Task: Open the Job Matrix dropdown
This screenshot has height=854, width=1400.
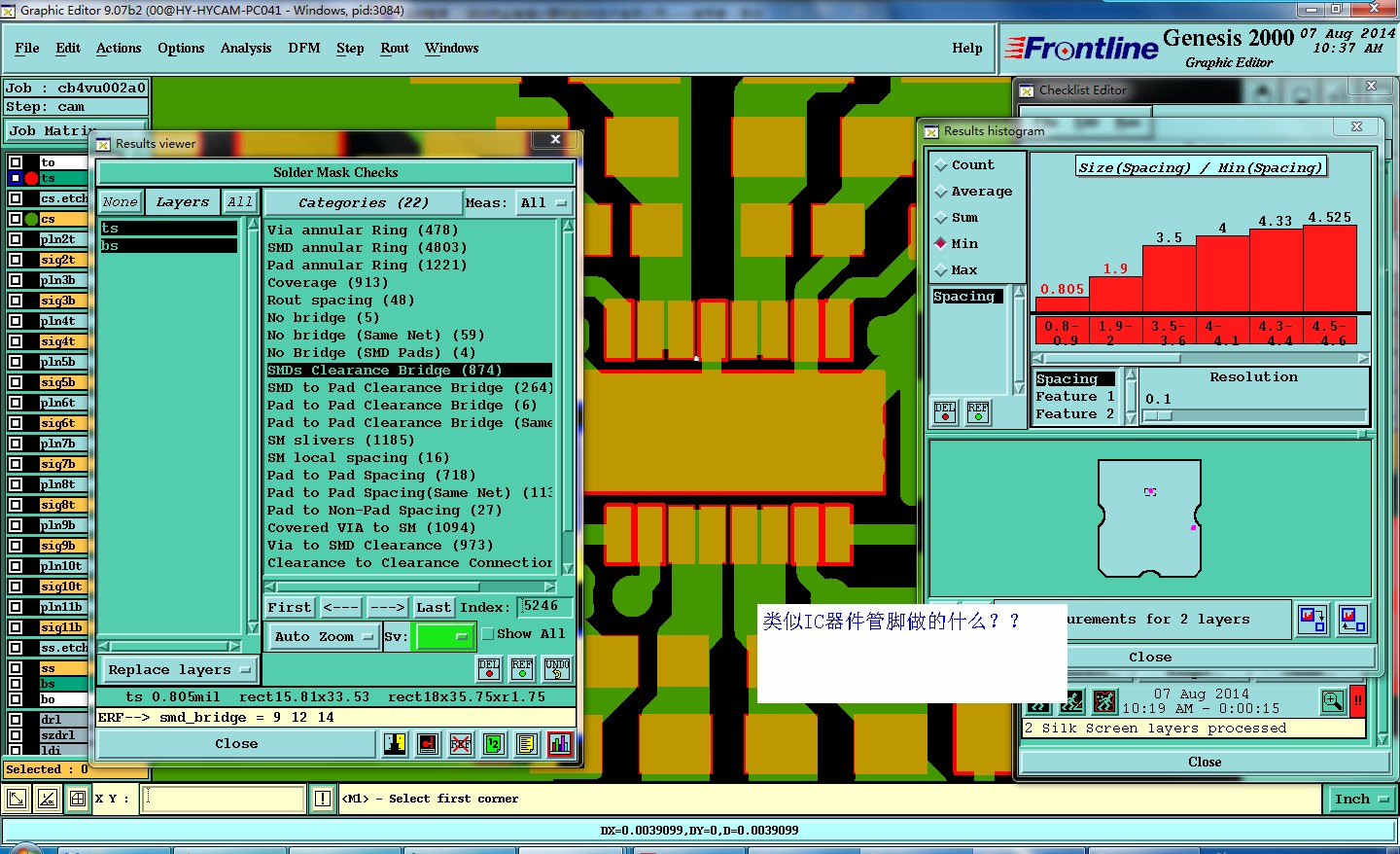Action: [x=76, y=130]
